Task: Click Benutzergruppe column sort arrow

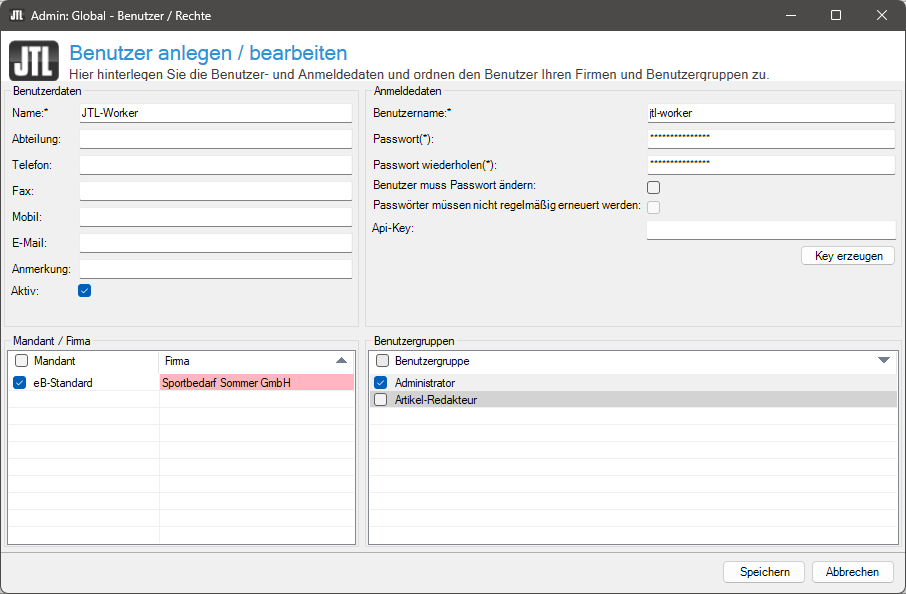Action: pyautogui.click(x=883, y=360)
